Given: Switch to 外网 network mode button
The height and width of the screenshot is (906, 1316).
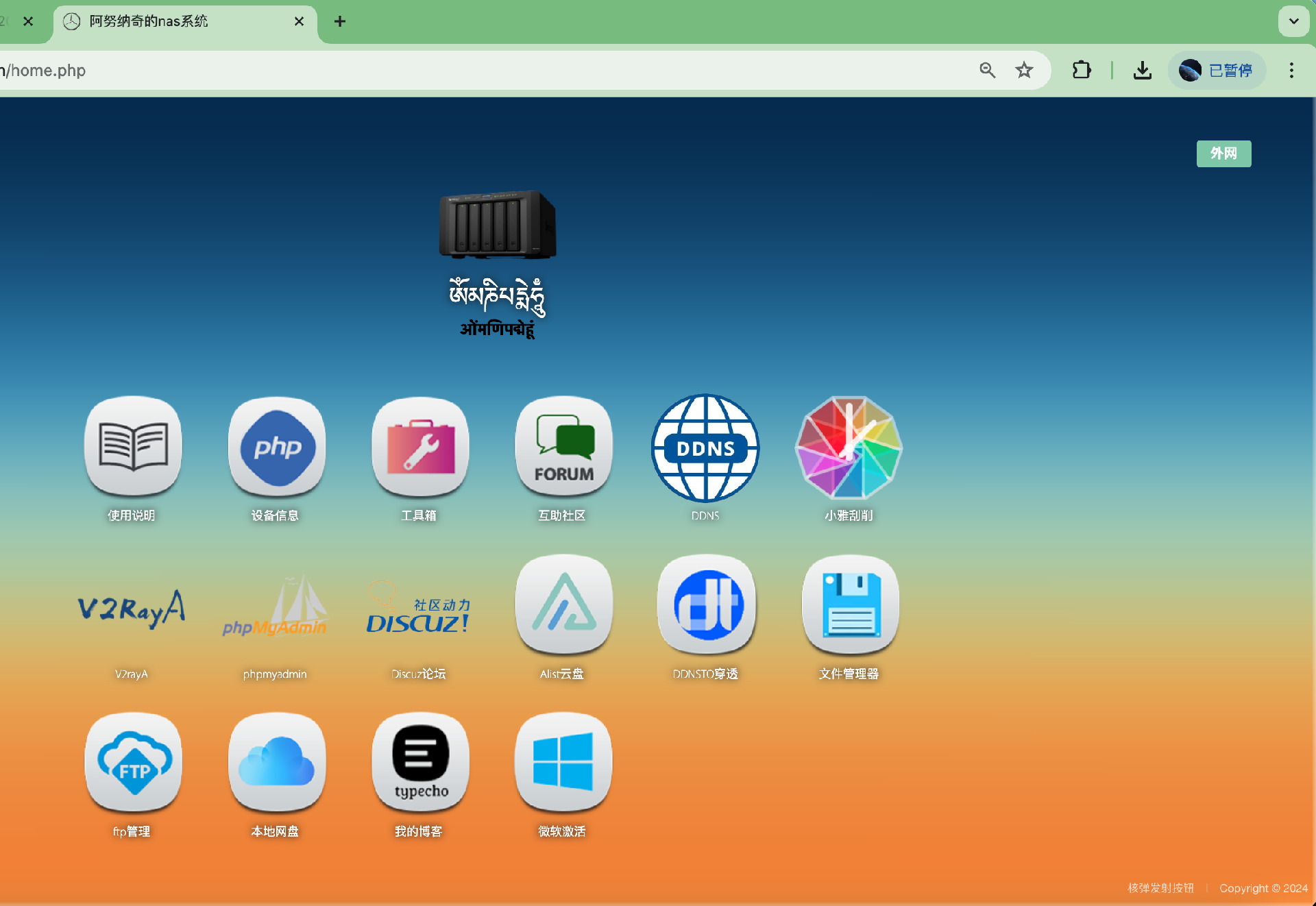Looking at the screenshot, I should click(1223, 154).
